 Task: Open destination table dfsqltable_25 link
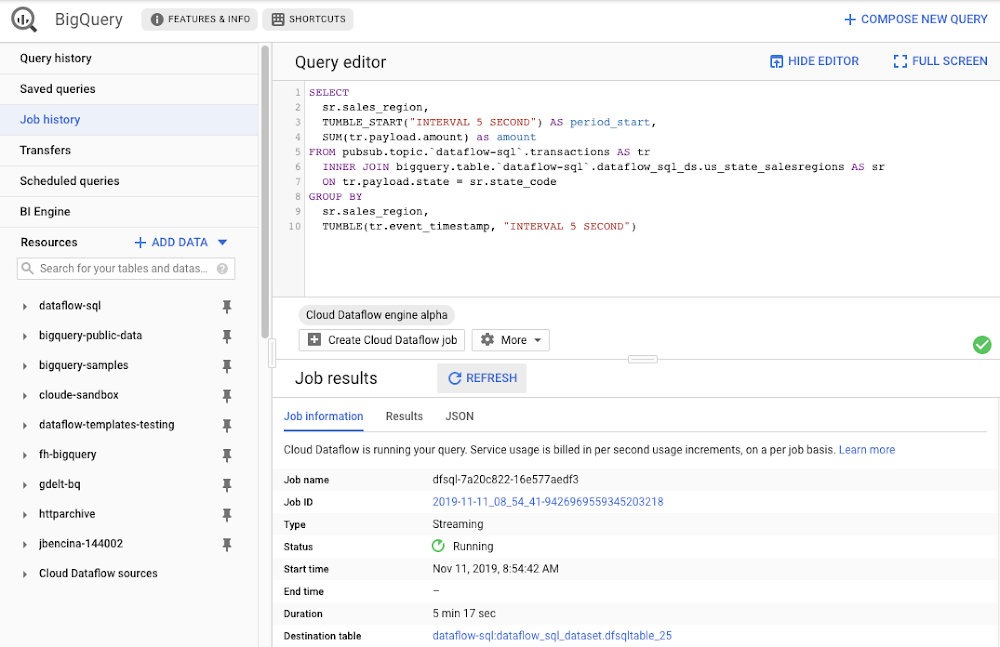[552, 636]
